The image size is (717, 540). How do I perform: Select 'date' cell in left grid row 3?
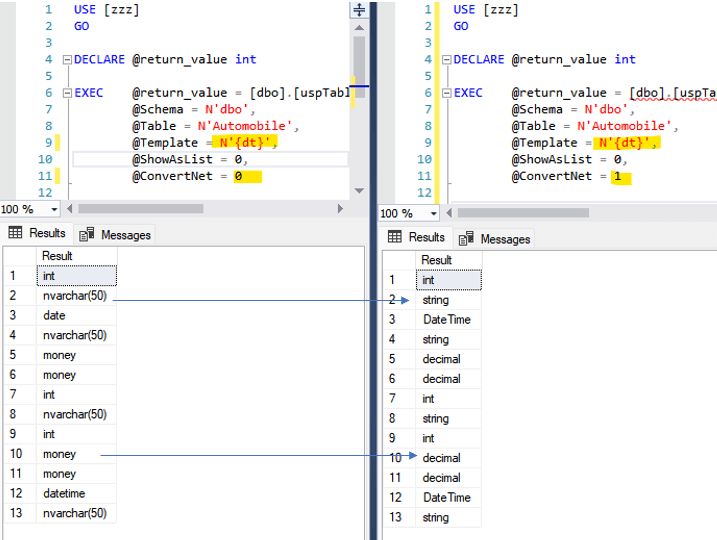[76, 315]
